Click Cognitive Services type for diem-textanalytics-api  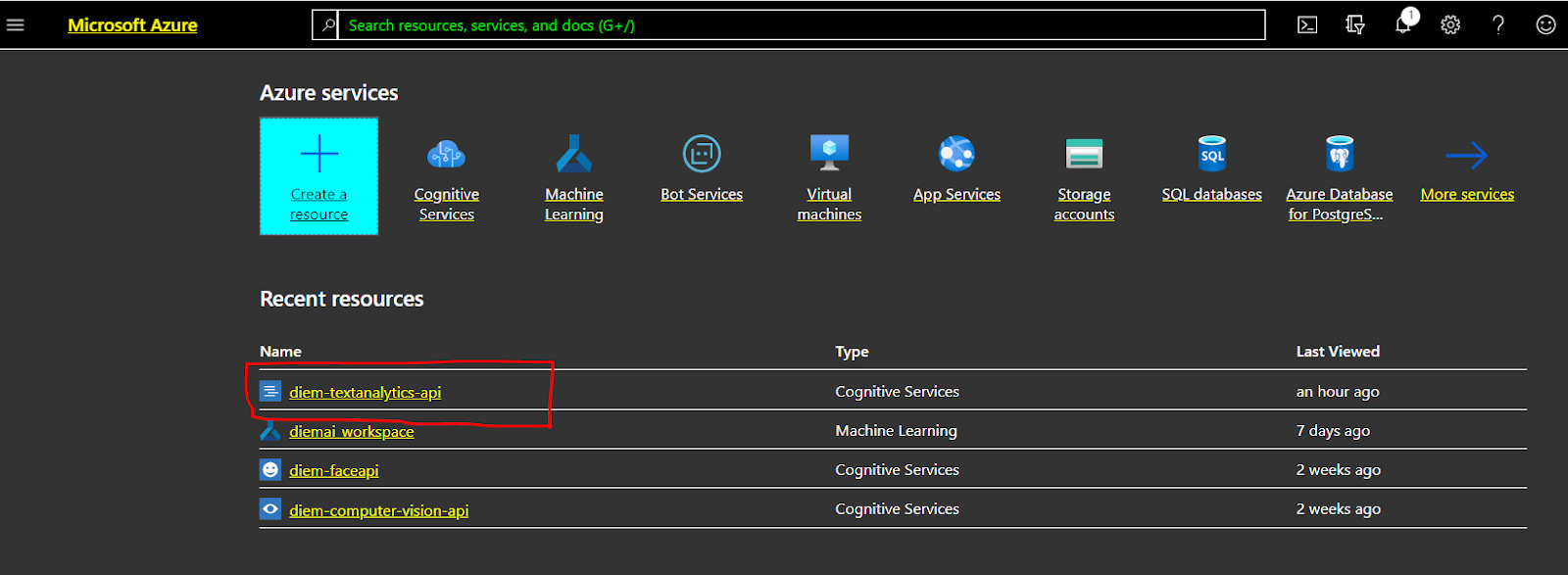(x=897, y=391)
